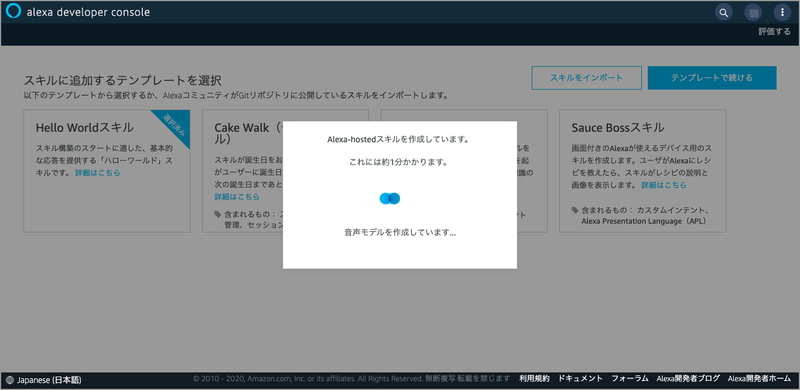Click the alexa developer console title
The width and height of the screenshot is (800, 390).
coord(88,12)
